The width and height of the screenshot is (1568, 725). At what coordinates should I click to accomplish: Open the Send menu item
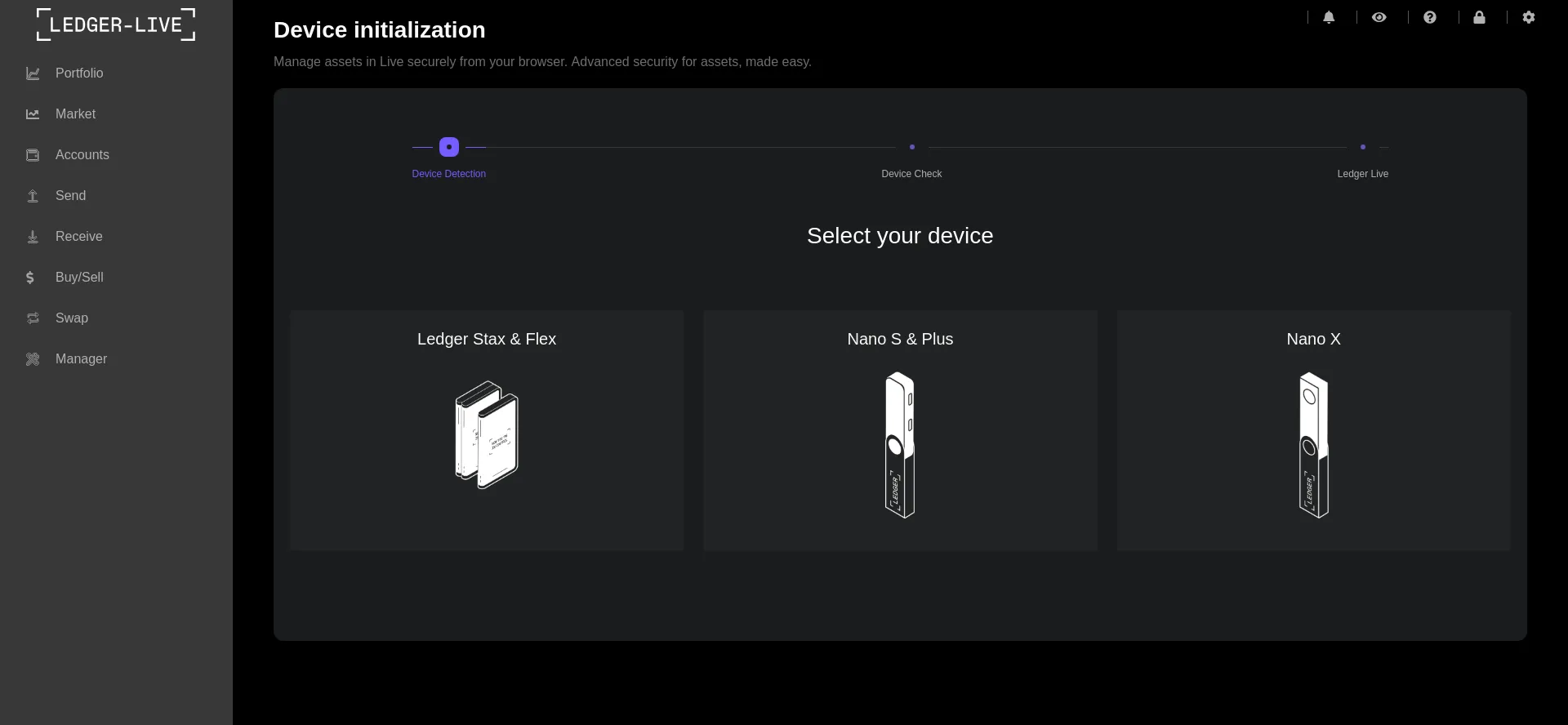coord(70,196)
